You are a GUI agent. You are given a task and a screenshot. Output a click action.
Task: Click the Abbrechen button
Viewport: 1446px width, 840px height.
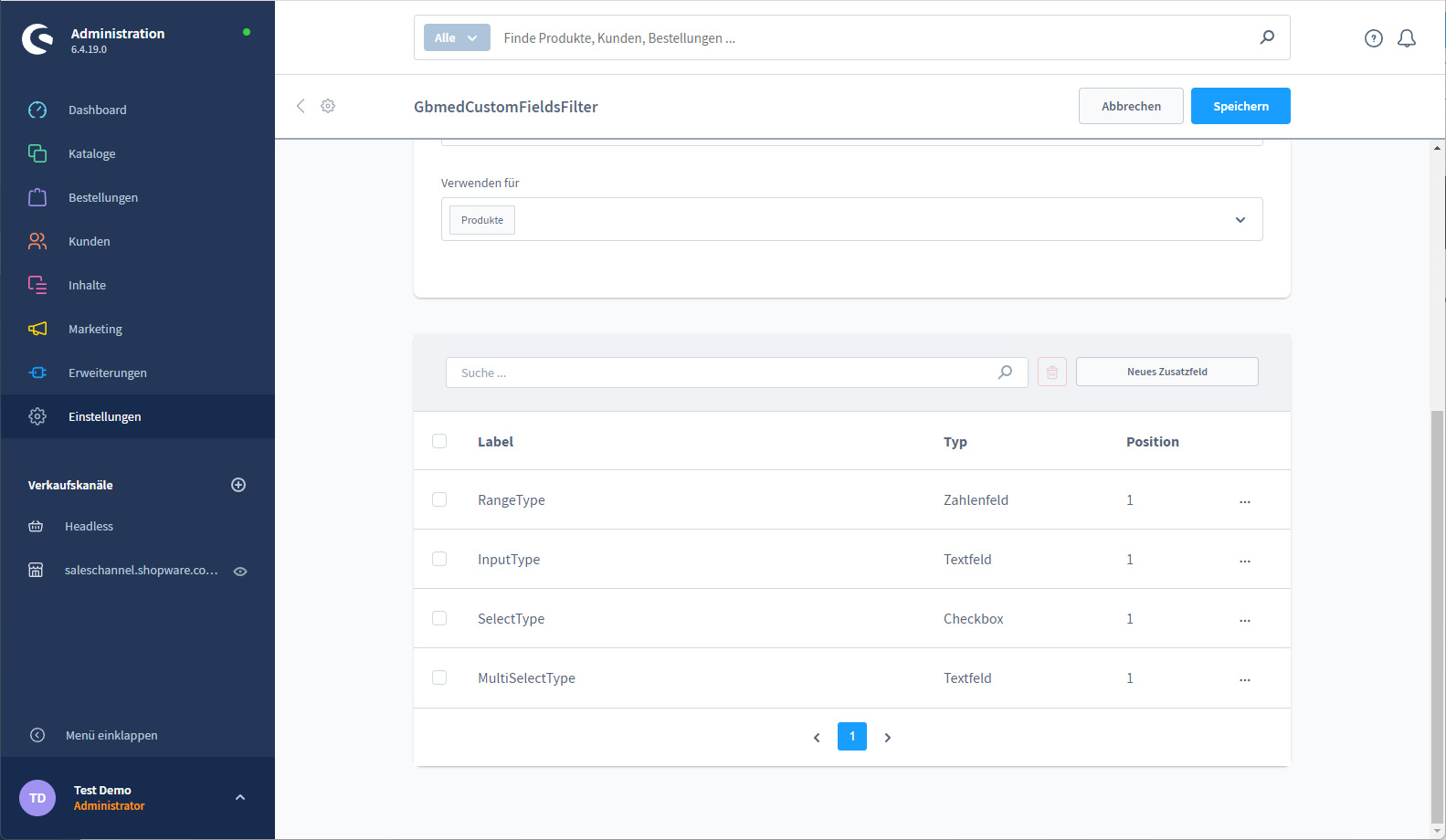point(1131,106)
